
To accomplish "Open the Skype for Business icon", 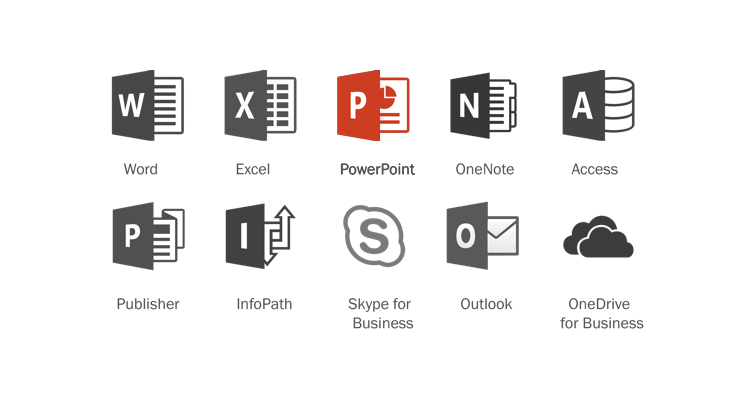I will [373, 237].
